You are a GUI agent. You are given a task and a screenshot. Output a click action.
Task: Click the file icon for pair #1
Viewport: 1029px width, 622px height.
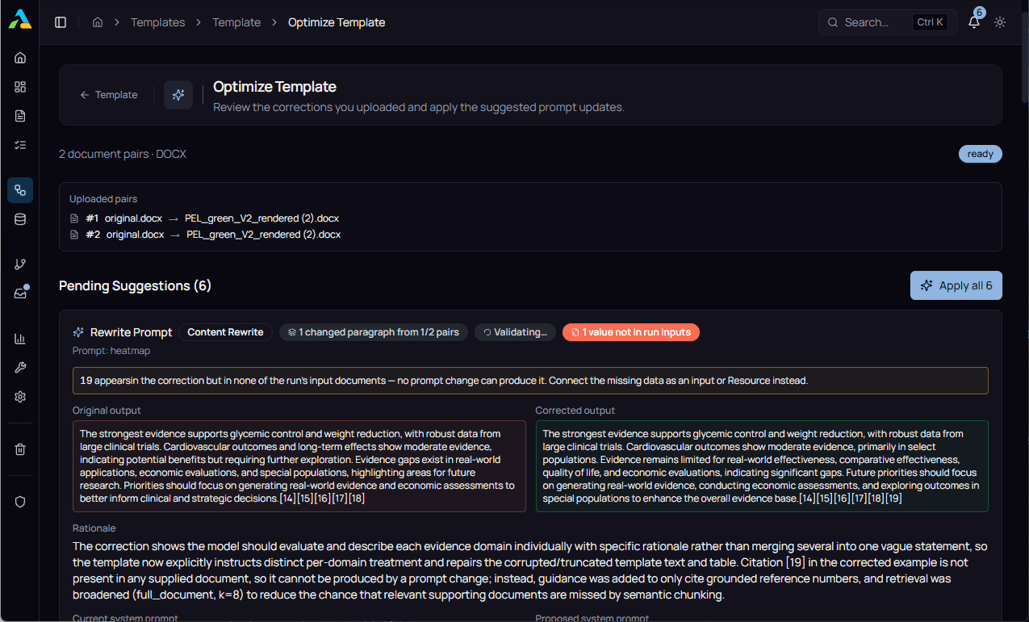(74, 218)
